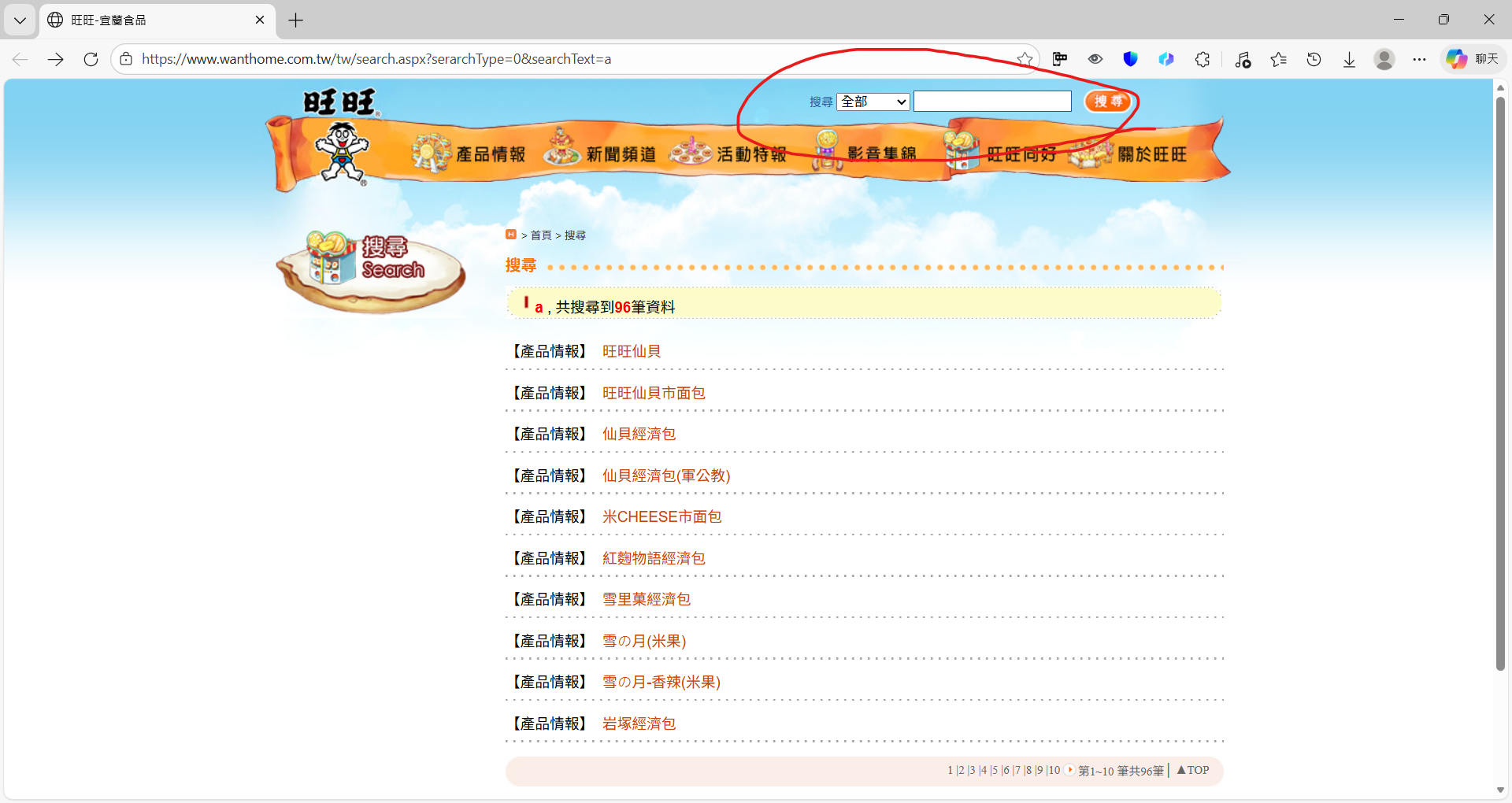Open the browser extensions puzzle icon

pyautogui.click(x=1203, y=59)
